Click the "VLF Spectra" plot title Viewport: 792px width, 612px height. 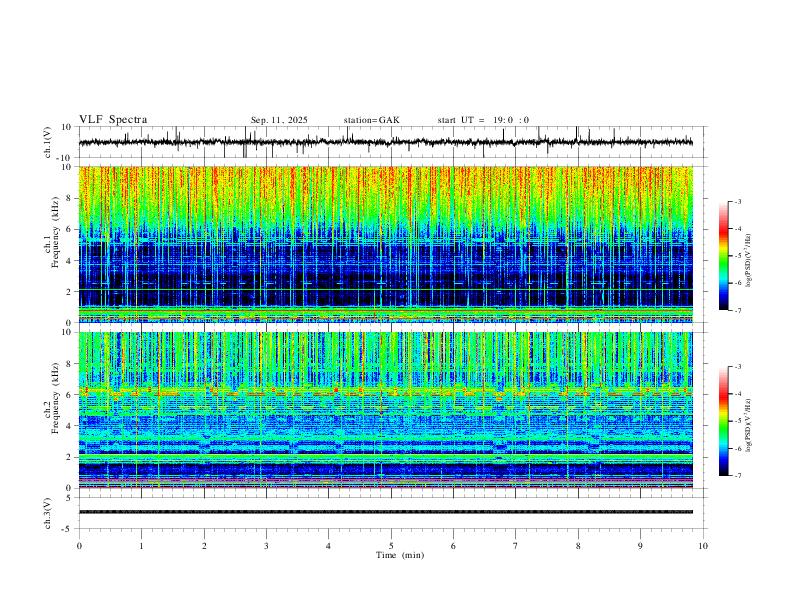tap(113, 120)
